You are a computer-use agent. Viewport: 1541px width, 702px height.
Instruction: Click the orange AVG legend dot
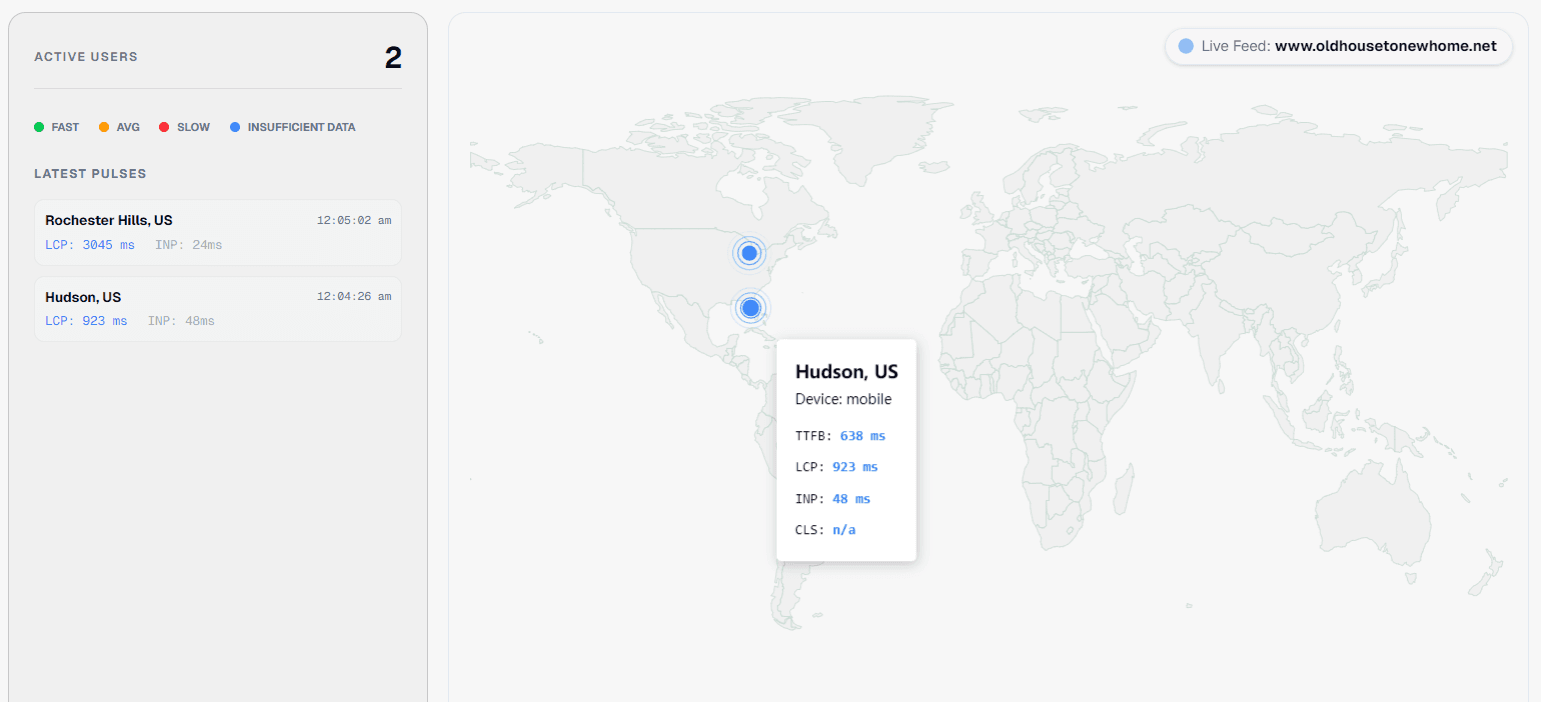104,127
